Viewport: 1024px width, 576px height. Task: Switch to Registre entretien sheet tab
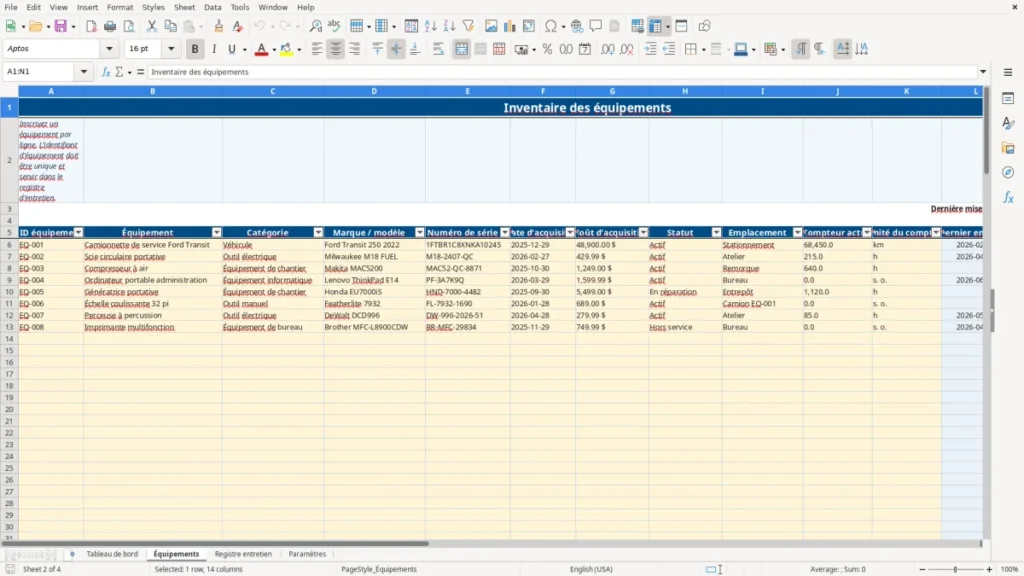point(243,554)
